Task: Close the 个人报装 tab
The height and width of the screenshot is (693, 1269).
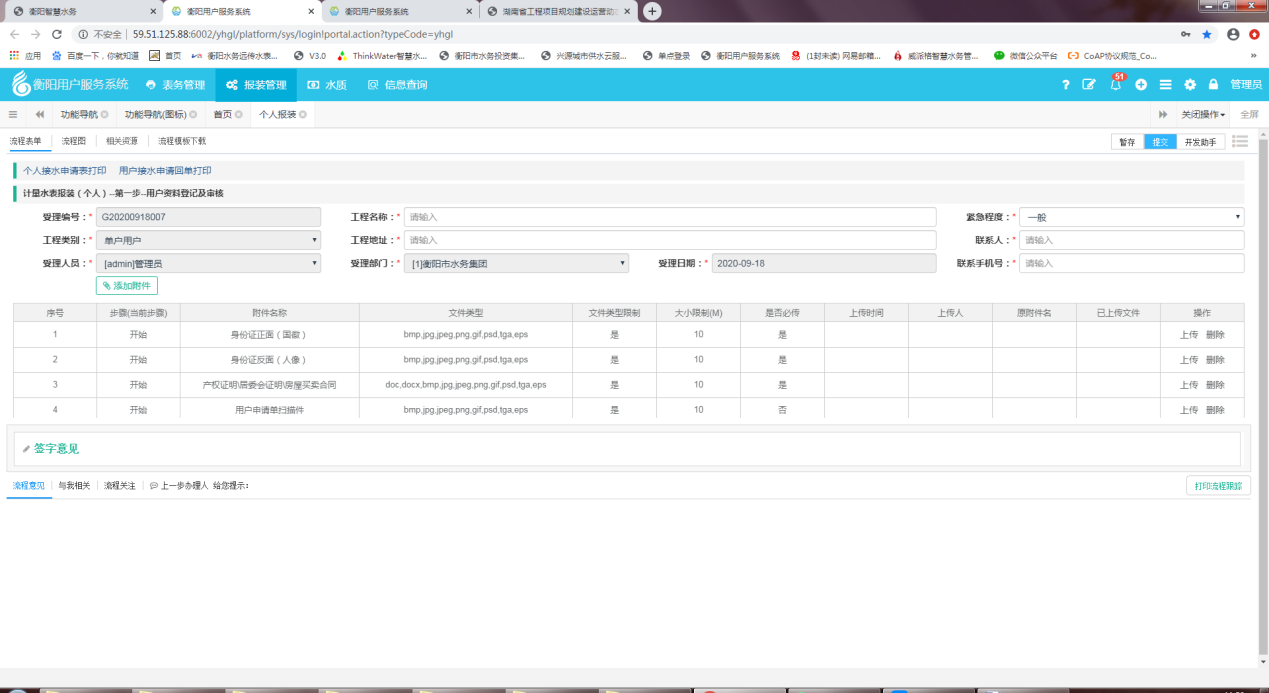Action: coord(302,115)
